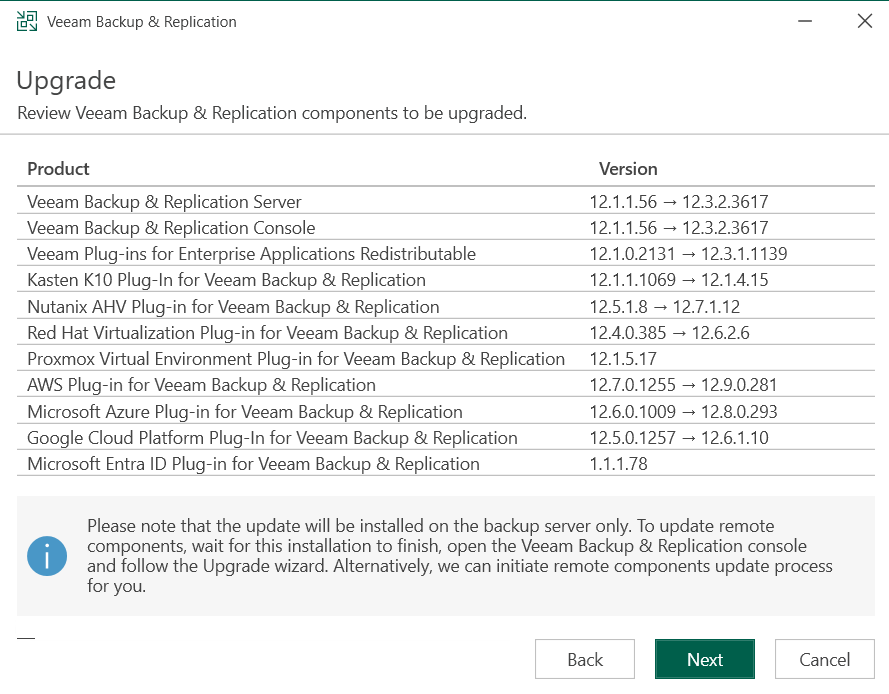Close the upgrade window with X
This screenshot has width=889, height=694.
[865, 22]
